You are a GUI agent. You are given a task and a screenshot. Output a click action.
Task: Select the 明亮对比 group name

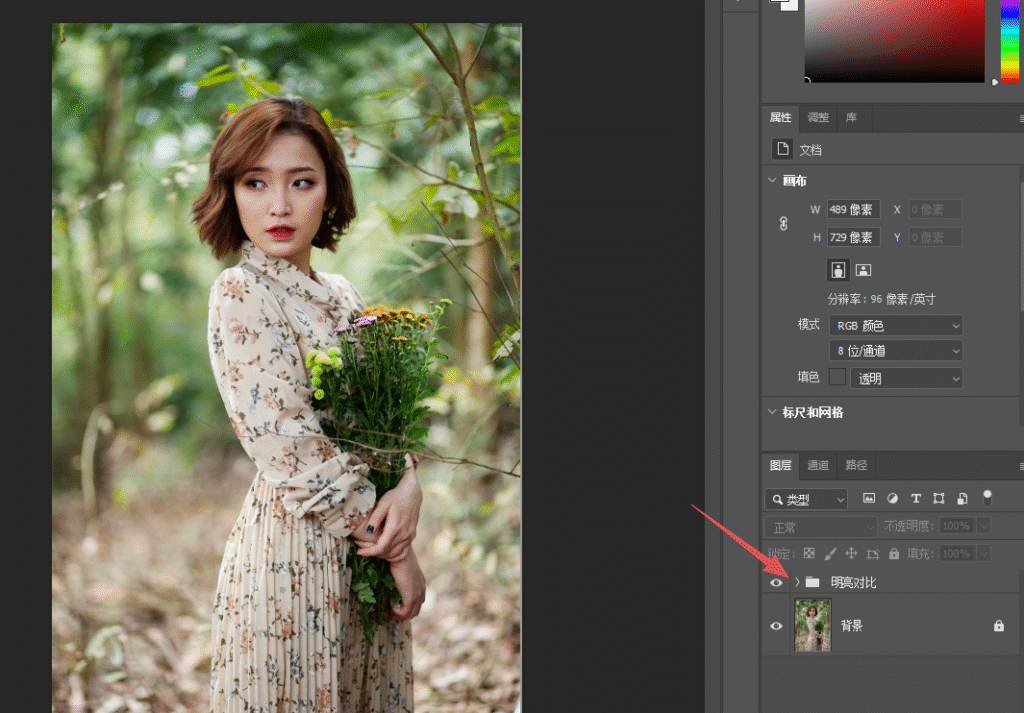(853, 582)
